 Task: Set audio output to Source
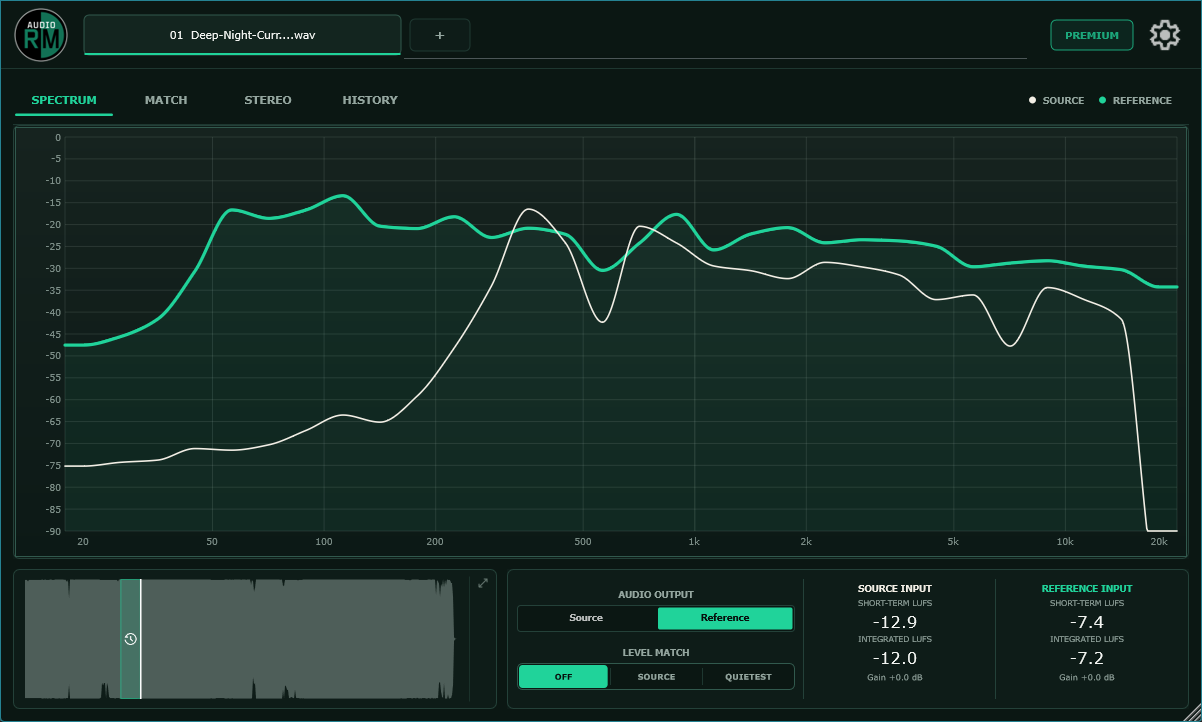[587, 618]
